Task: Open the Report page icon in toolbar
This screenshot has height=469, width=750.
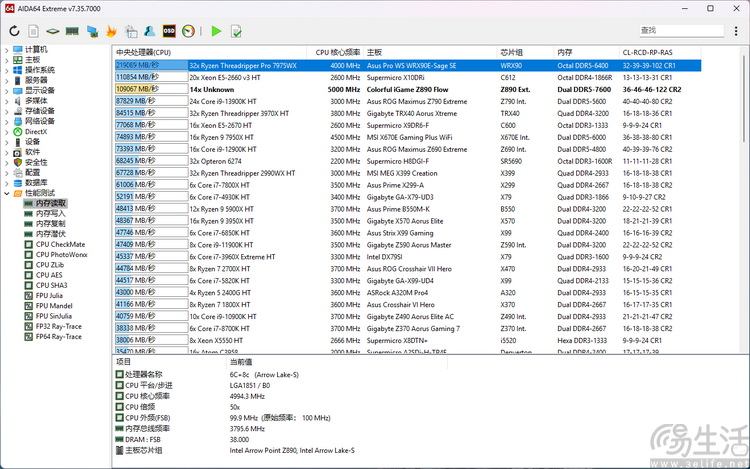Action: tap(33, 31)
